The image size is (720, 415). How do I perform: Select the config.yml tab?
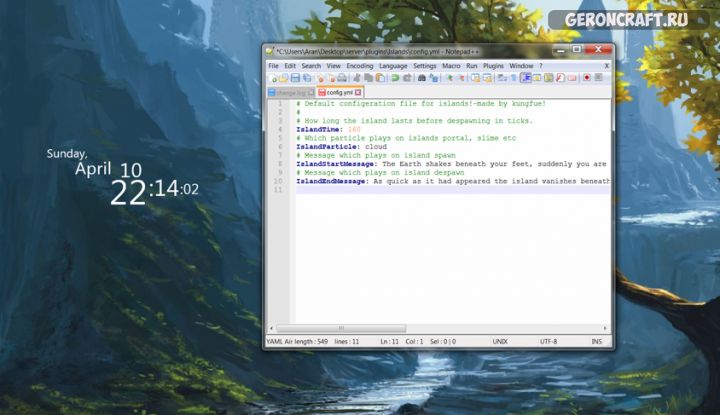pos(340,92)
